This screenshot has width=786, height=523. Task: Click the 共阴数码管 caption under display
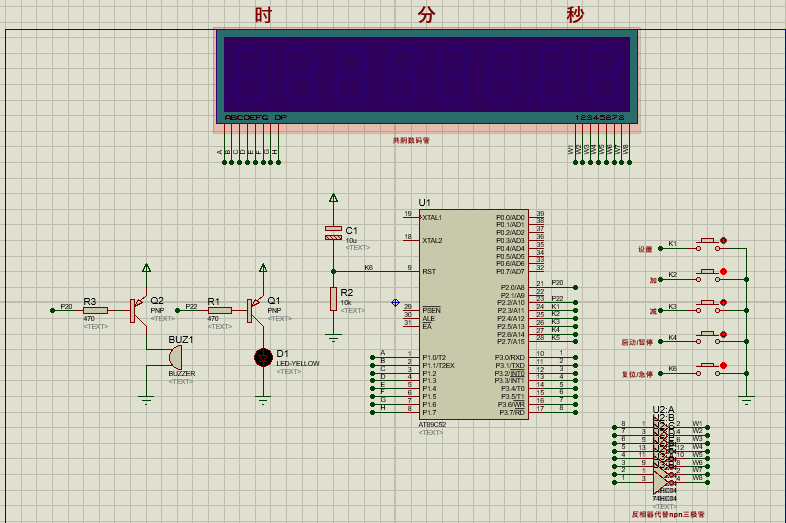click(411, 140)
